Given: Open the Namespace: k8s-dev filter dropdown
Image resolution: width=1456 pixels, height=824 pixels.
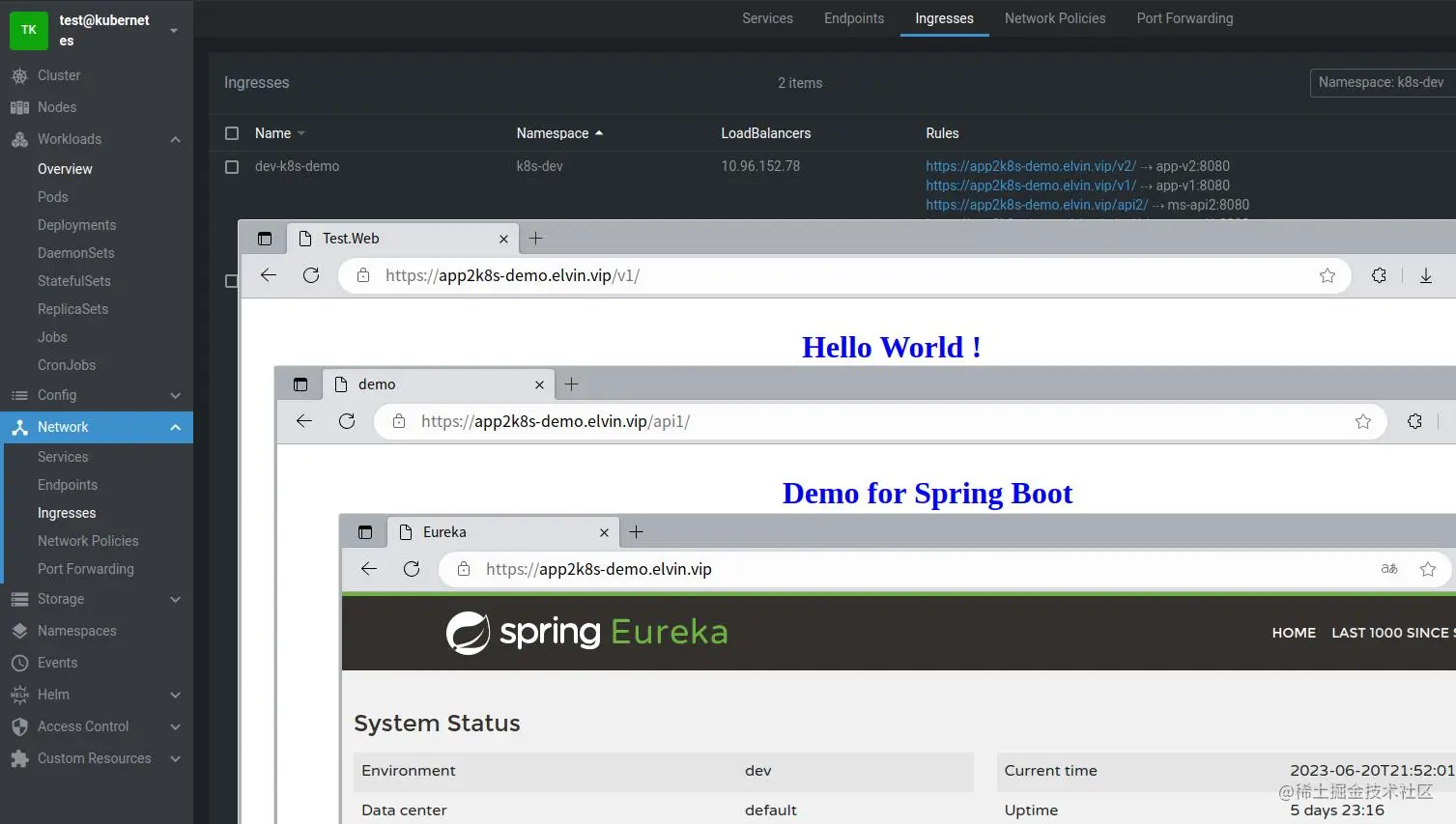Looking at the screenshot, I should click(1383, 83).
